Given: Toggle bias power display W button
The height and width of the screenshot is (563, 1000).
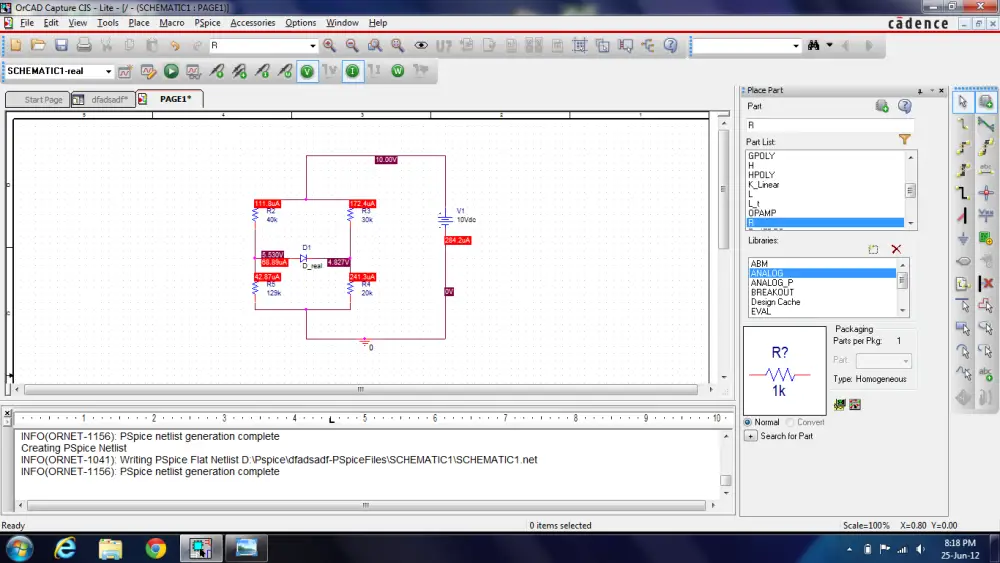Looking at the screenshot, I should (x=397, y=71).
